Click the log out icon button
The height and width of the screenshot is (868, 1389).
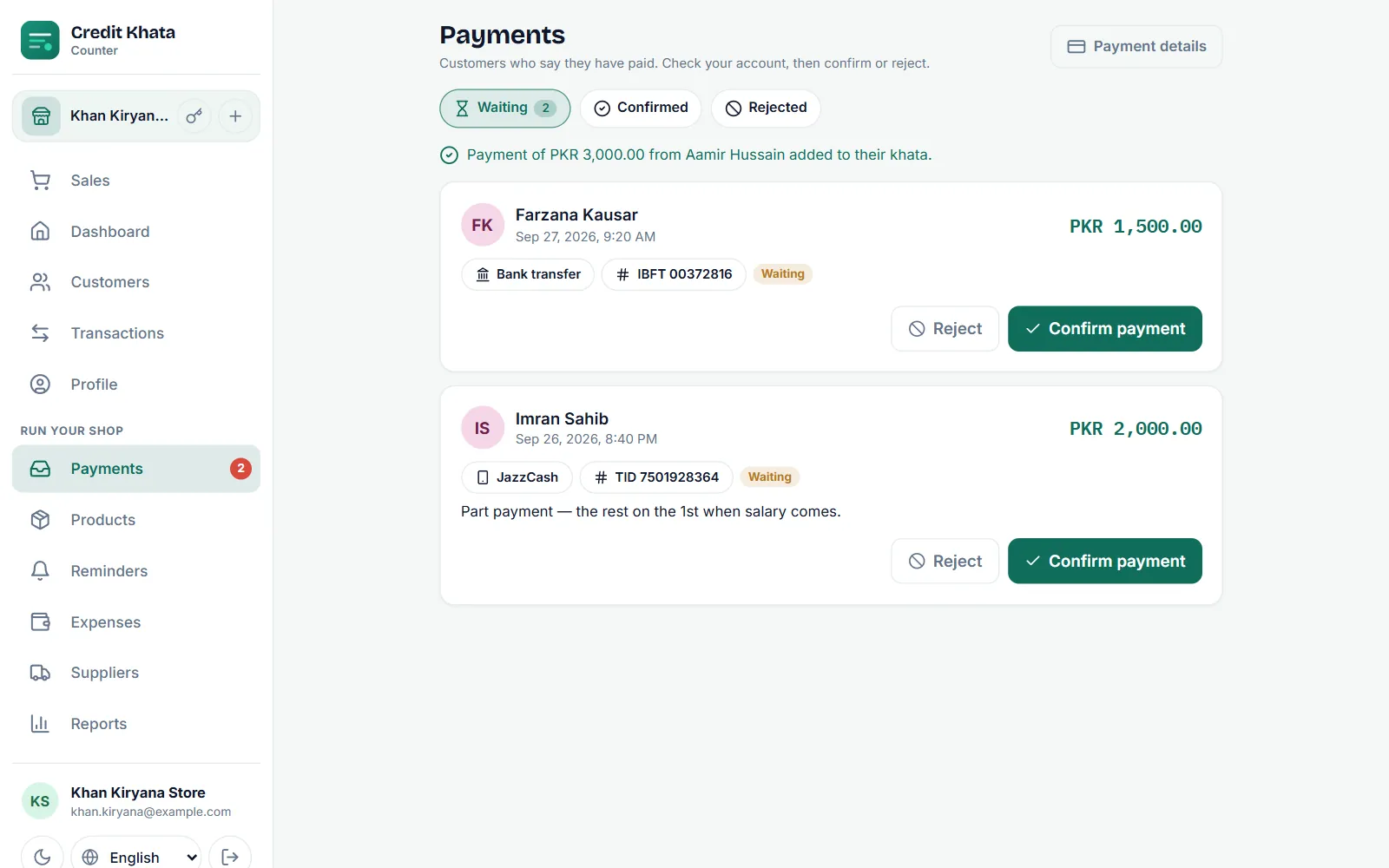click(x=230, y=857)
